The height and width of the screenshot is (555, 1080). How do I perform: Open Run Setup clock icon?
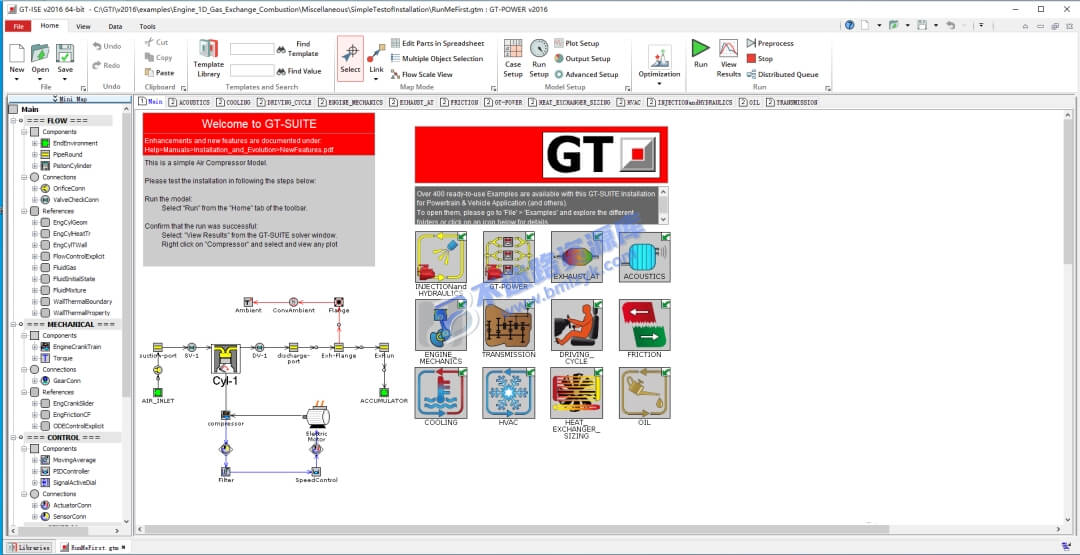coord(539,48)
